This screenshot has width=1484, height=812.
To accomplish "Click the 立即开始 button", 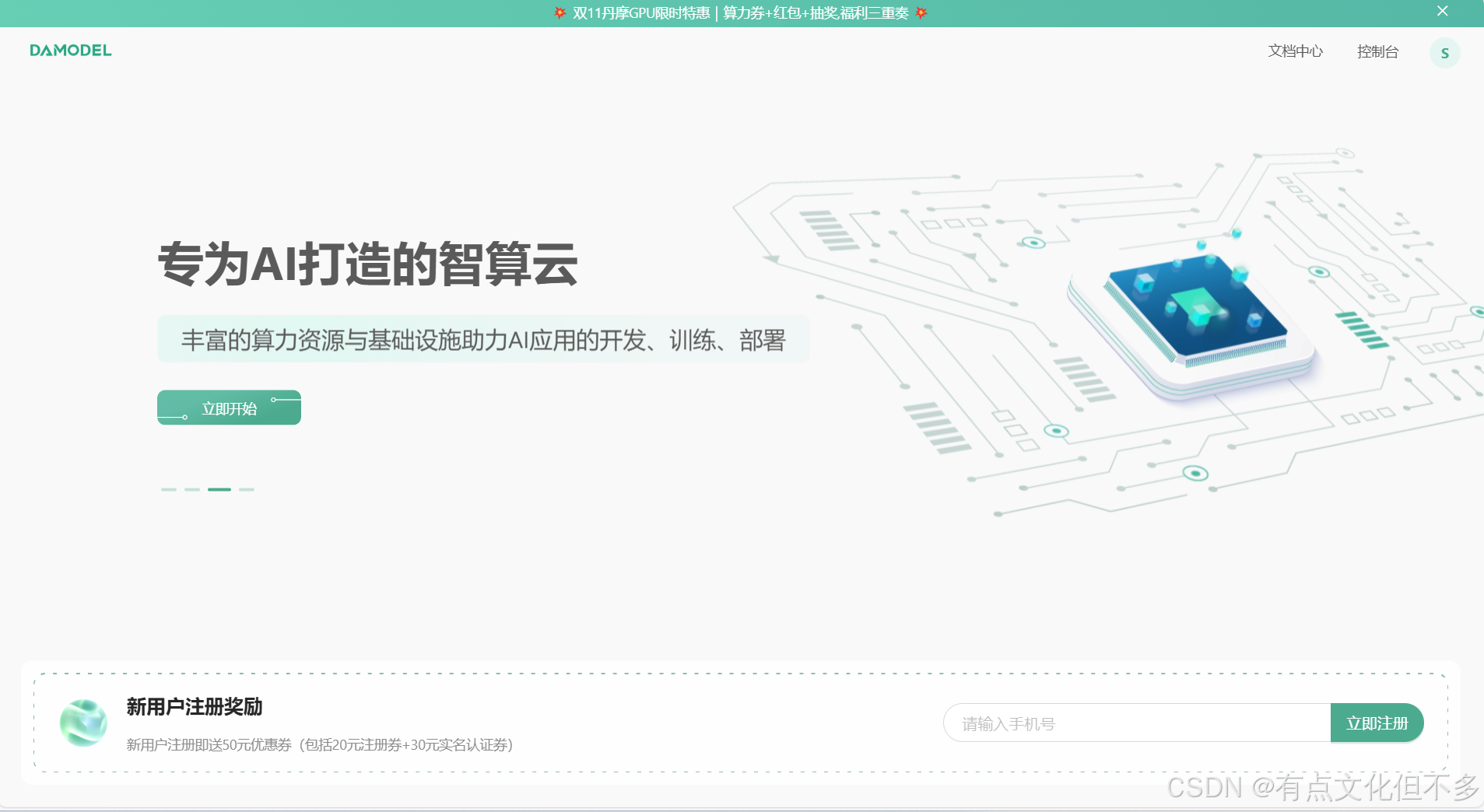I will 228,407.
